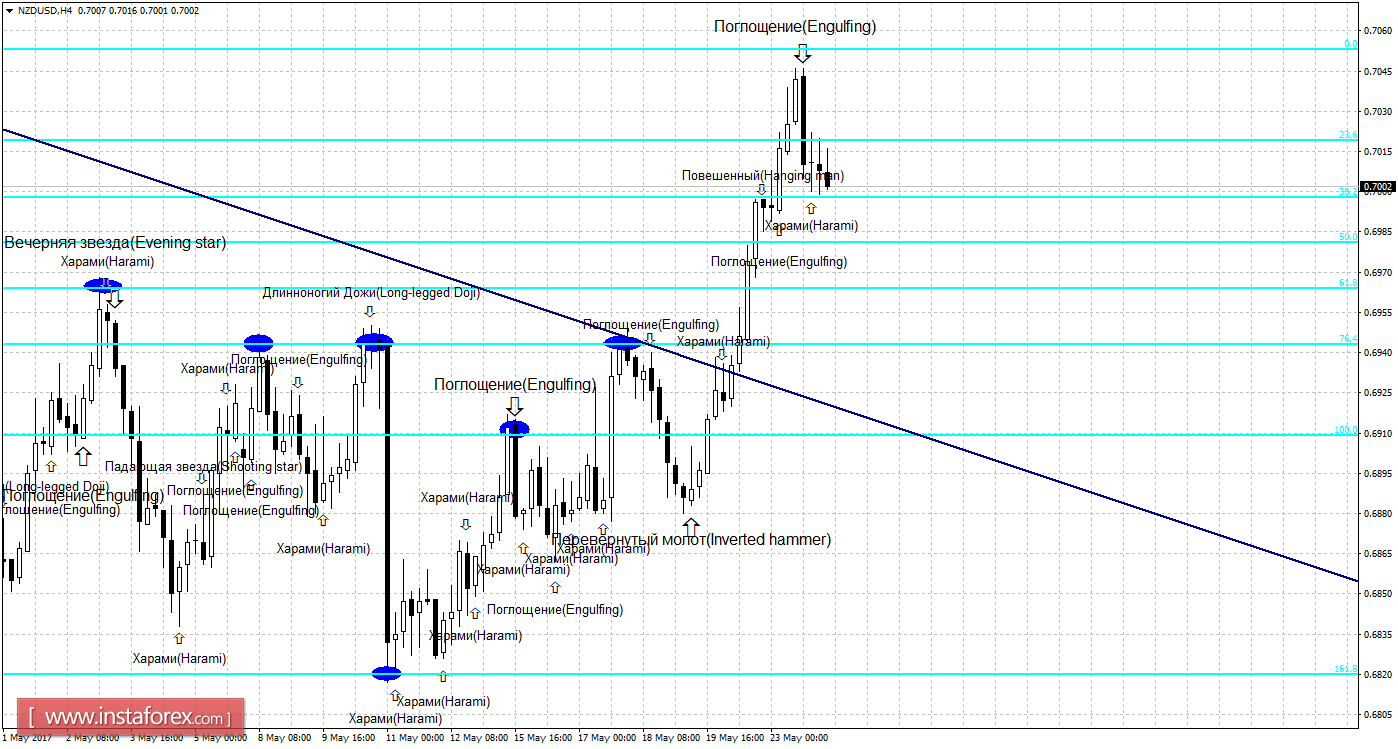Click the "15 May 16:00" time axis label
Viewport: 1398px width, 749px height.
(x=543, y=738)
